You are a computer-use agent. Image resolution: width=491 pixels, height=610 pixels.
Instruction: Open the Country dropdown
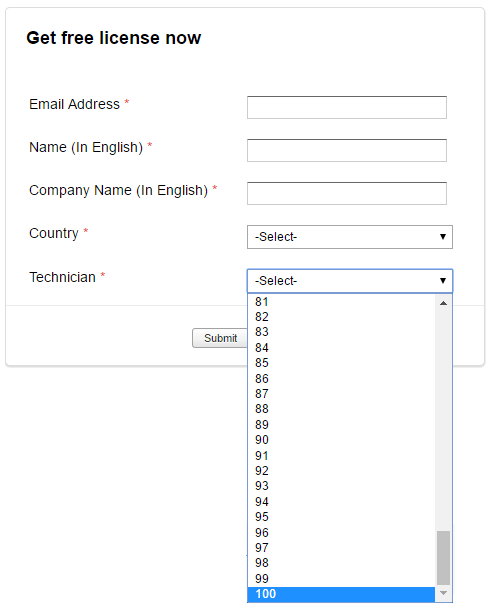[x=350, y=237]
